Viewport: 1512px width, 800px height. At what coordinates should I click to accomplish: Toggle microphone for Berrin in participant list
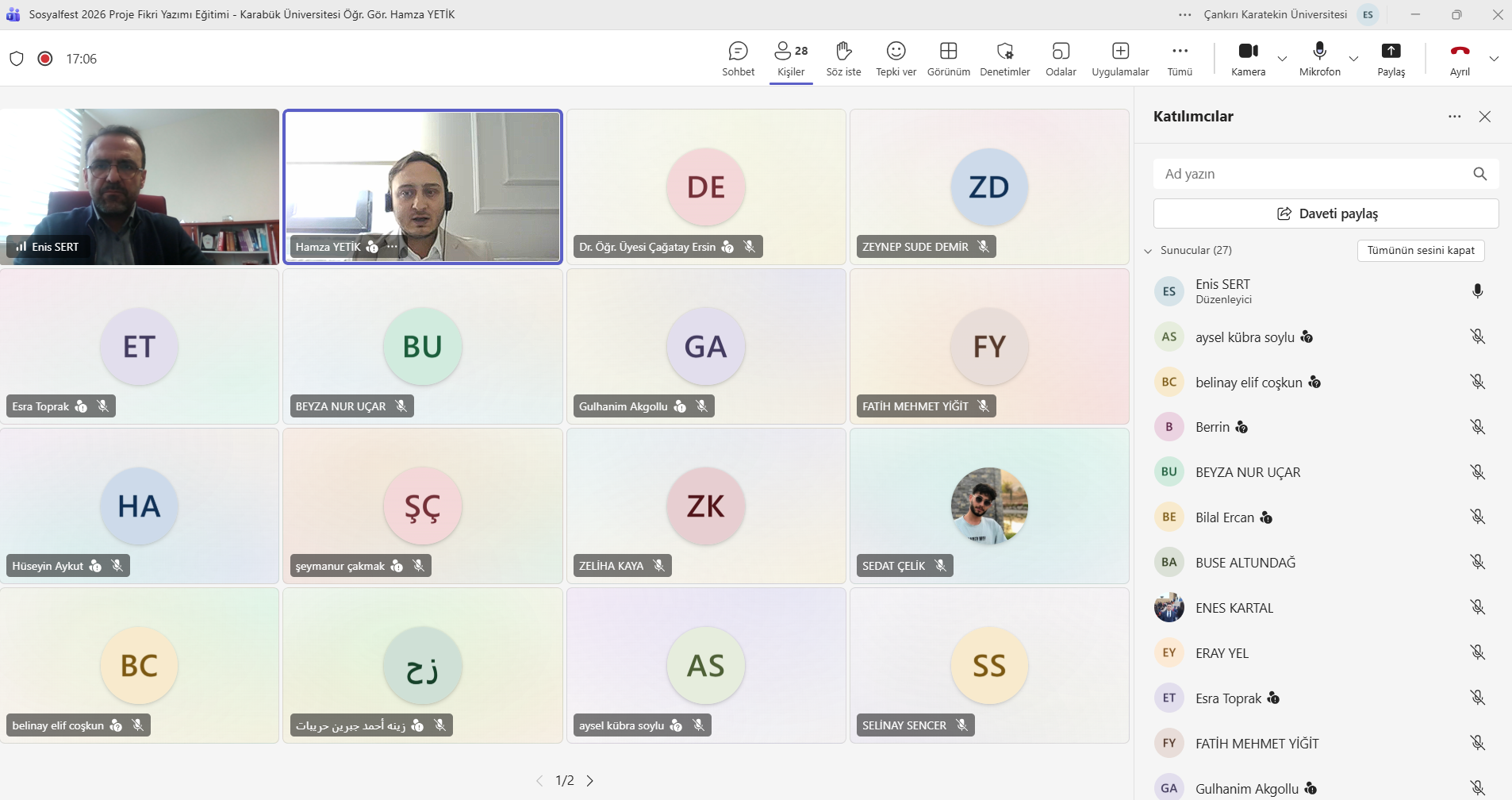tap(1477, 427)
